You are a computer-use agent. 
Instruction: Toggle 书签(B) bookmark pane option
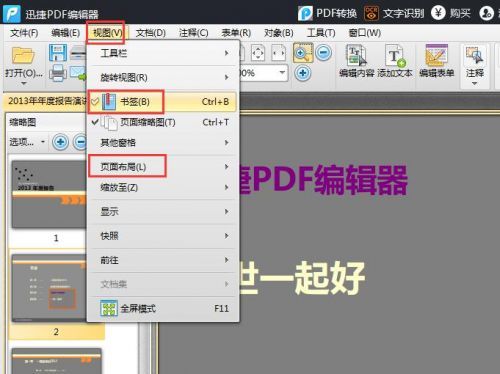click(x=163, y=102)
